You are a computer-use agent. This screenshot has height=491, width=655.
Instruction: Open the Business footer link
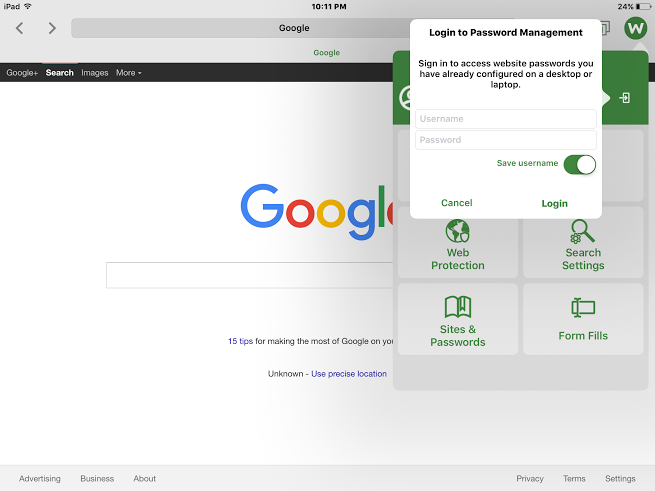click(97, 478)
